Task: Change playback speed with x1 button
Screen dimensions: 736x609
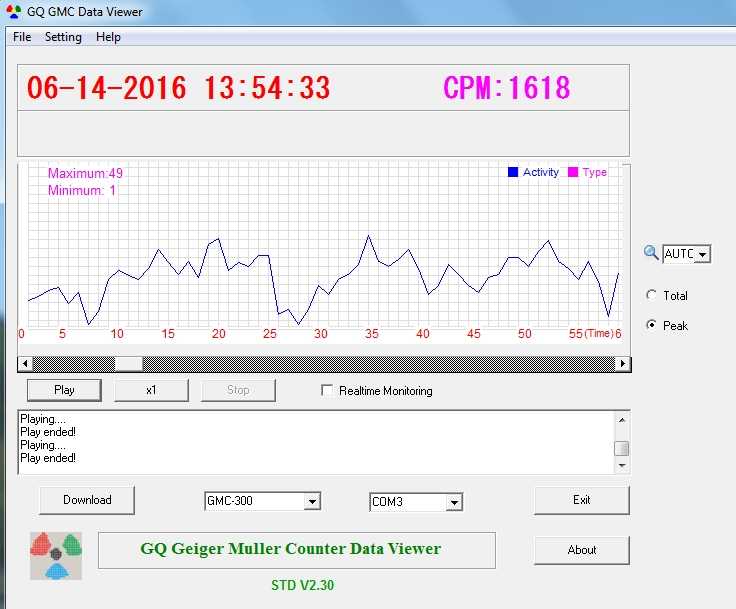Action: 151,390
